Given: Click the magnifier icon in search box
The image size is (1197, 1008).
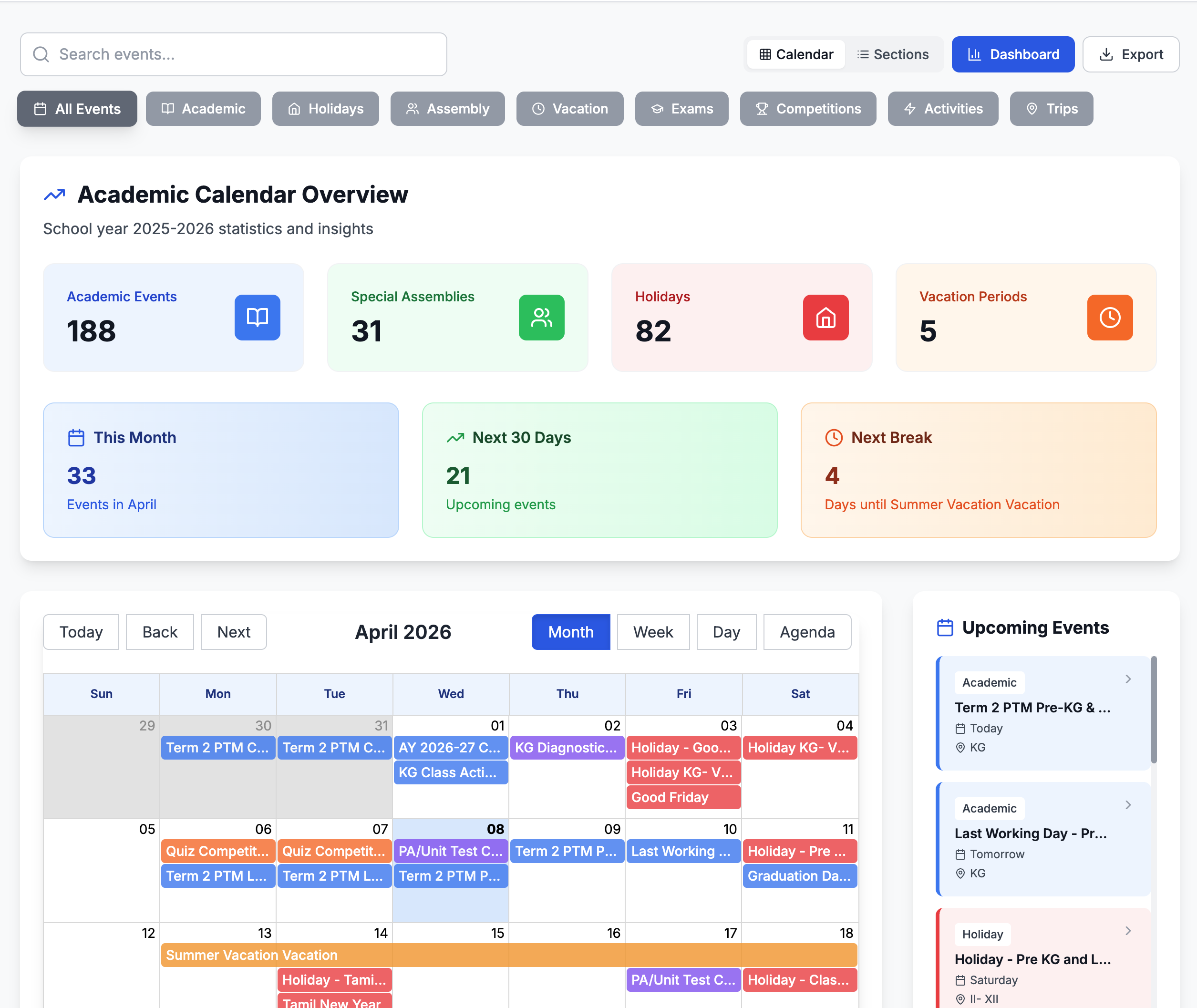Looking at the screenshot, I should click(41, 54).
